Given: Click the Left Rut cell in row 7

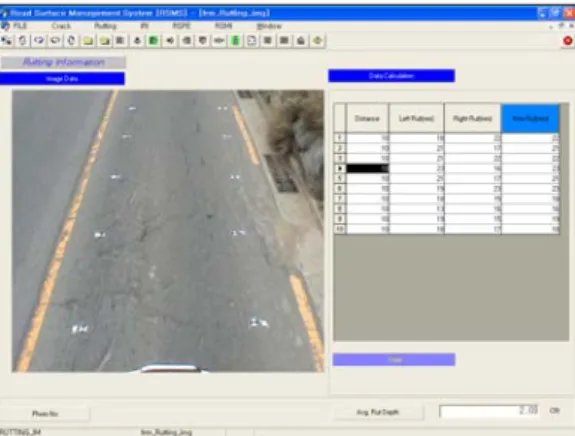Looking at the screenshot, I should 417,199.
